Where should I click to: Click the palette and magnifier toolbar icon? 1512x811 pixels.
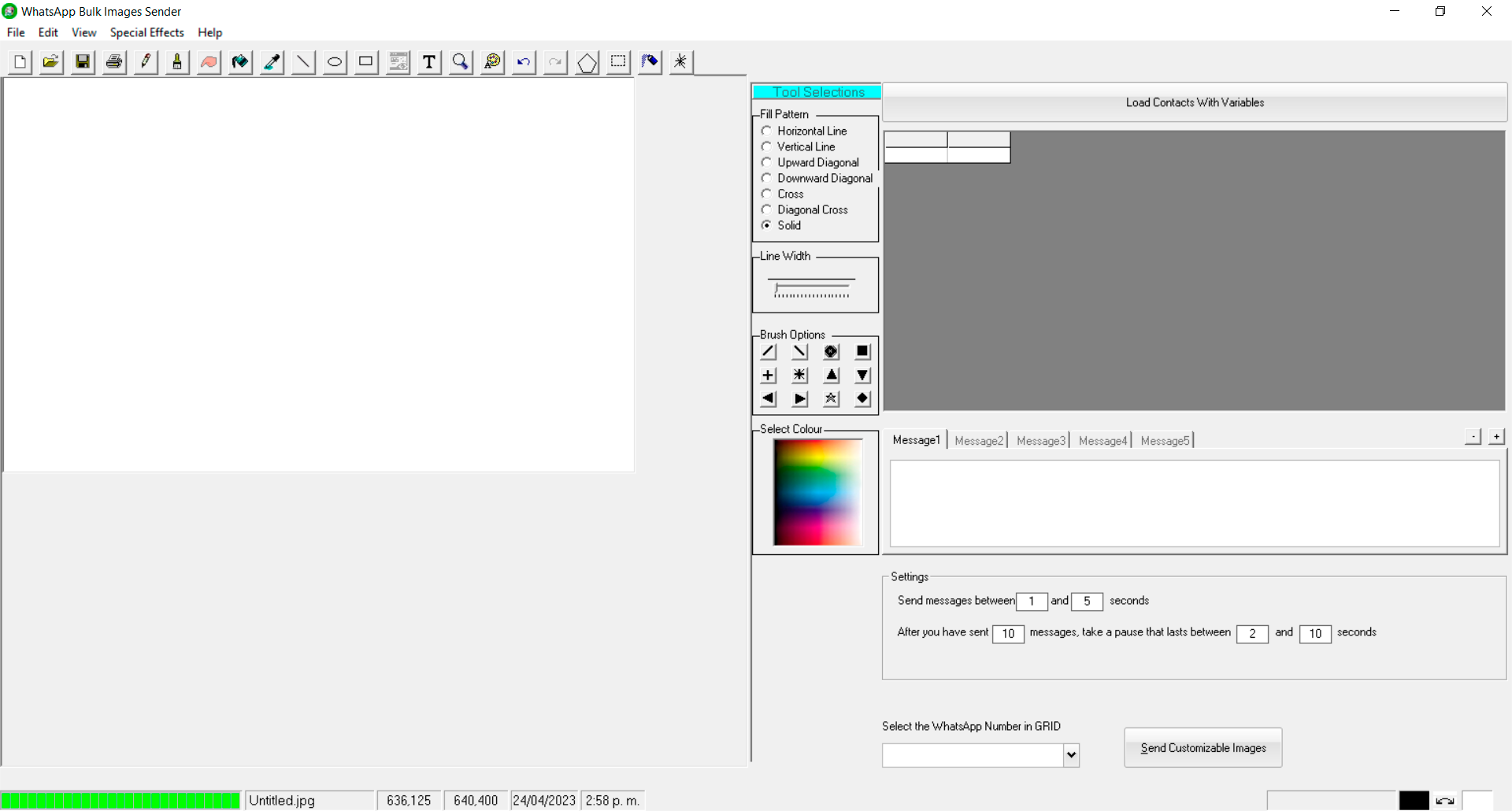click(x=492, y=62)
